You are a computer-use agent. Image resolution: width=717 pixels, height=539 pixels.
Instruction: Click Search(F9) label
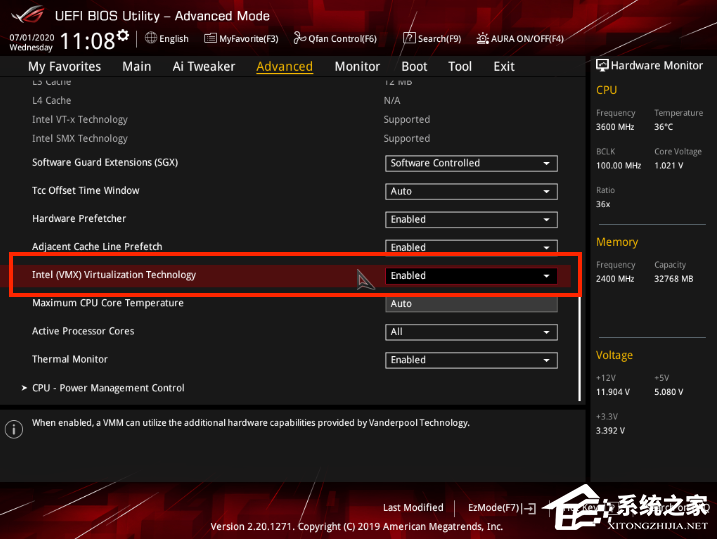(x=439, y=39)
